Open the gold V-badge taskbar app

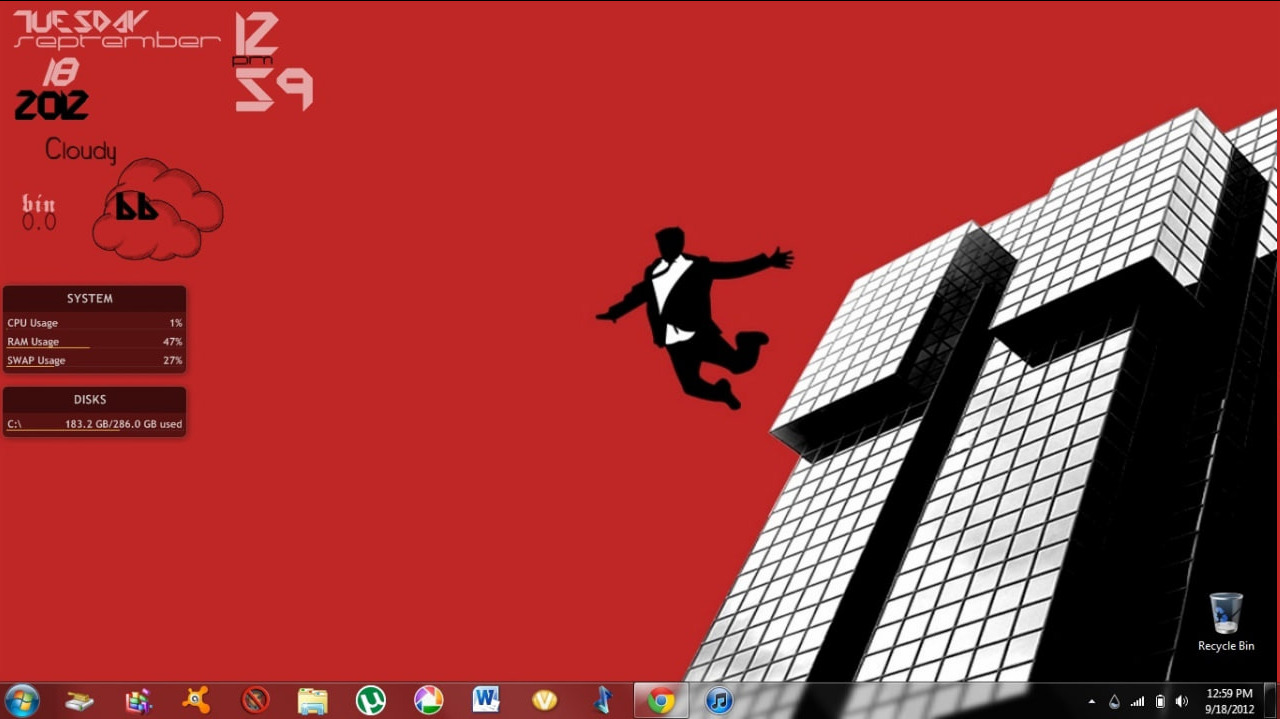pos(544,700)
